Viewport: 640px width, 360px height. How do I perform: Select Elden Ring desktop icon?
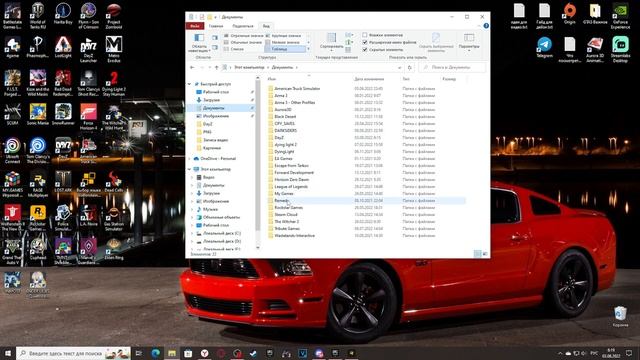coord(113,249)
